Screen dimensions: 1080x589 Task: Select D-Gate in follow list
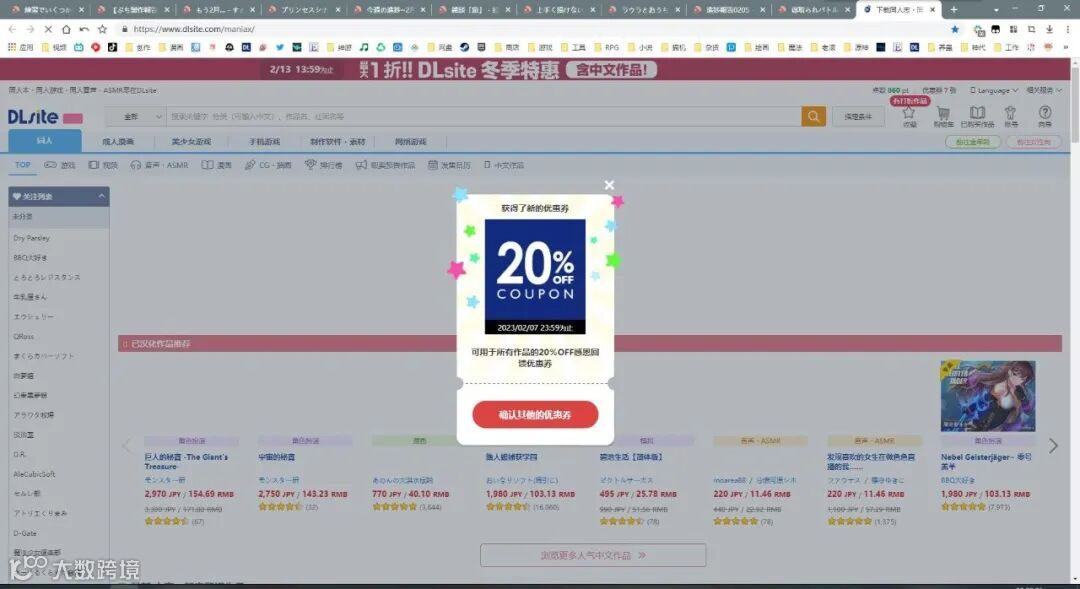(25, 533)
